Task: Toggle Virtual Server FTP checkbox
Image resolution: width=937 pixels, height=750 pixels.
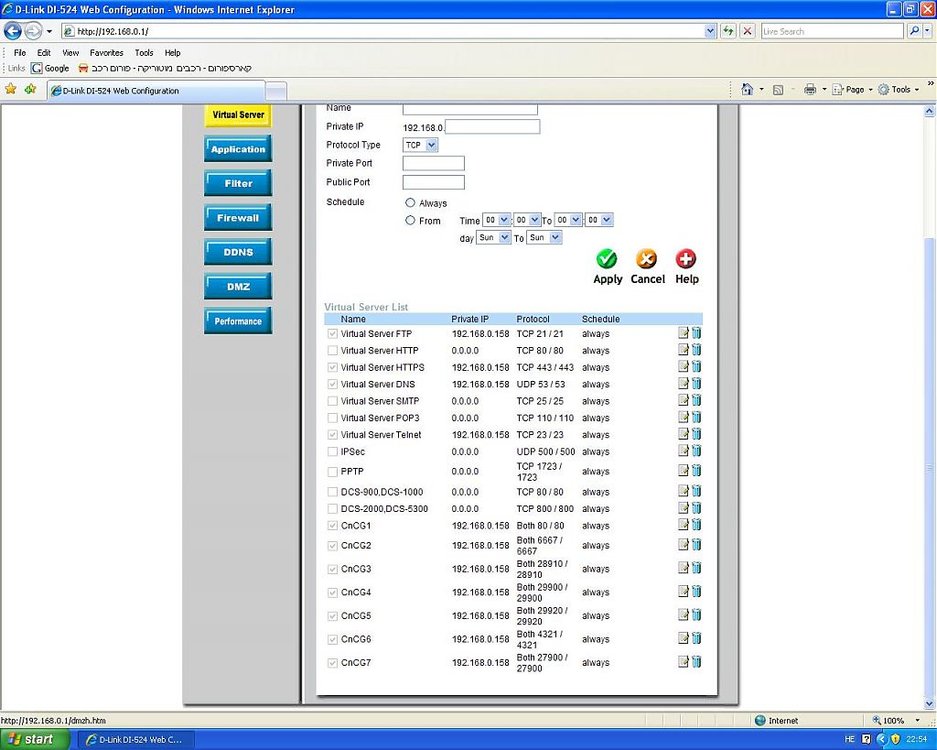Action: click(333, 334)
